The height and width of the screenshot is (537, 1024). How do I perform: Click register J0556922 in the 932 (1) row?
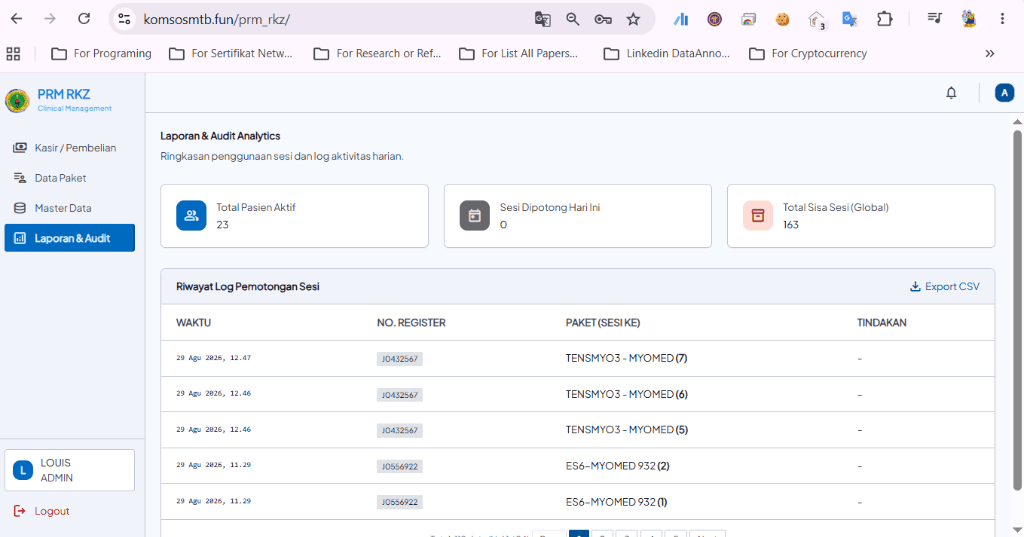coord(400,502)
